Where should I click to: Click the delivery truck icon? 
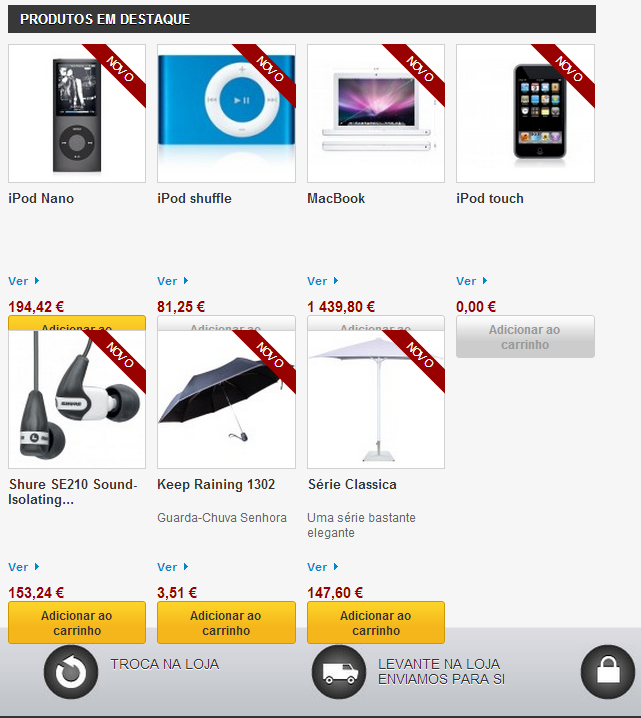click(x=339, y=672)
